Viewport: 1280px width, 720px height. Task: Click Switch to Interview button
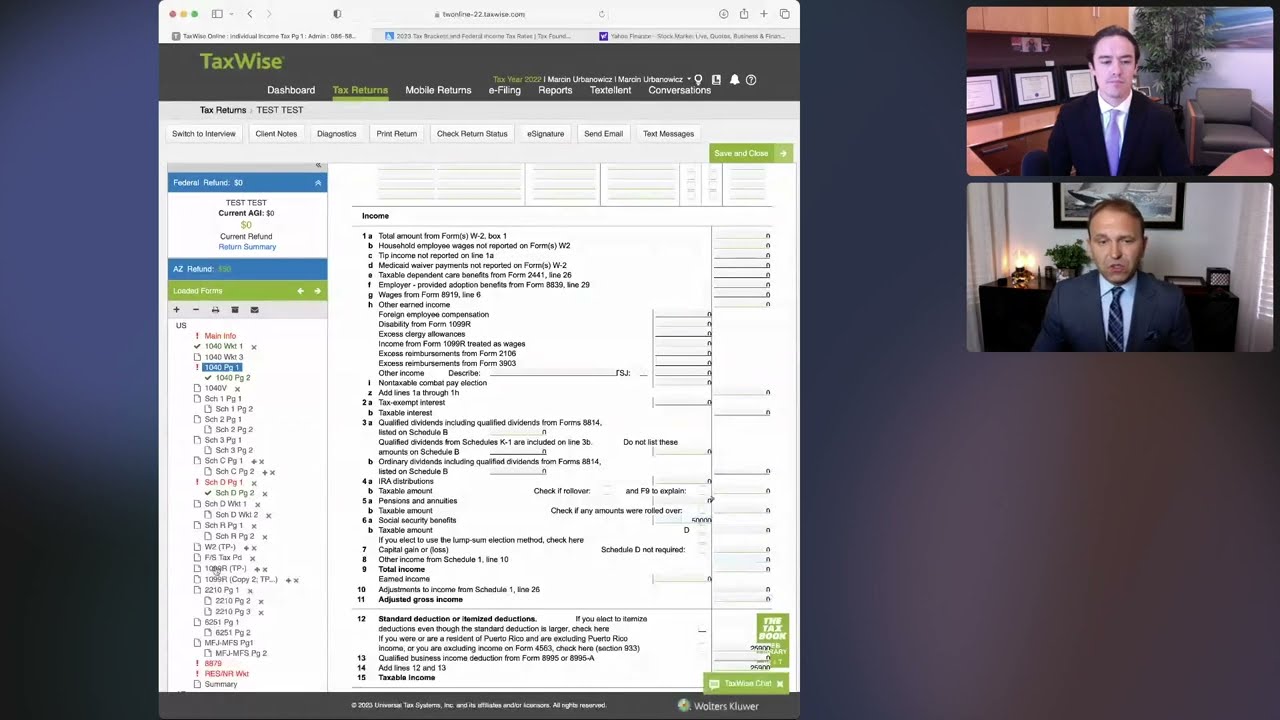[x=204, y=134]
